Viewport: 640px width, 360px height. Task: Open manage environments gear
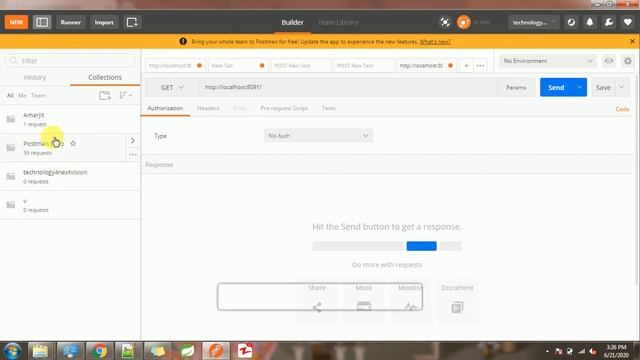(x=628, y=61)
